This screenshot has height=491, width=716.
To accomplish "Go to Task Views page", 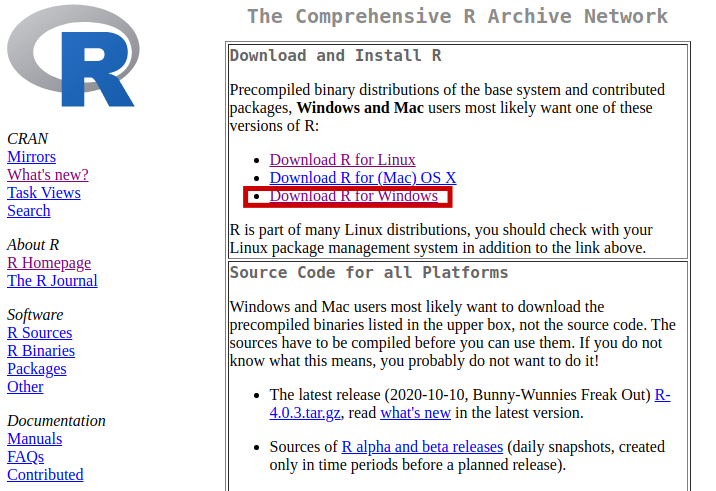I will coord(43,193).
